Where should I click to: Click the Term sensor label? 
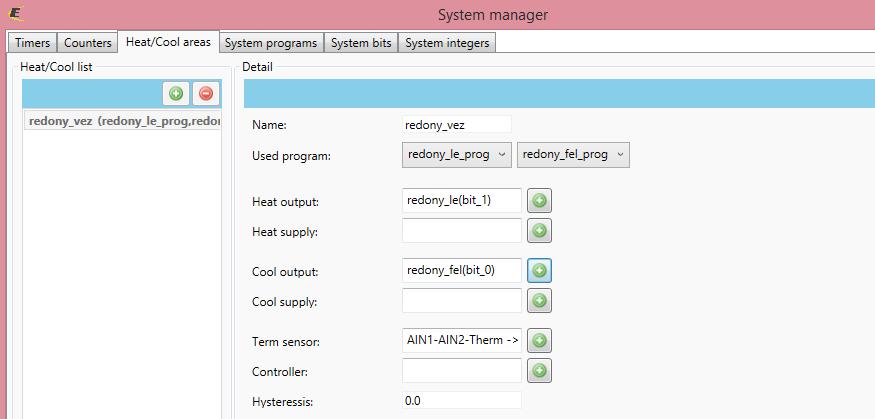pyautogui.click(x=286, y=341)
